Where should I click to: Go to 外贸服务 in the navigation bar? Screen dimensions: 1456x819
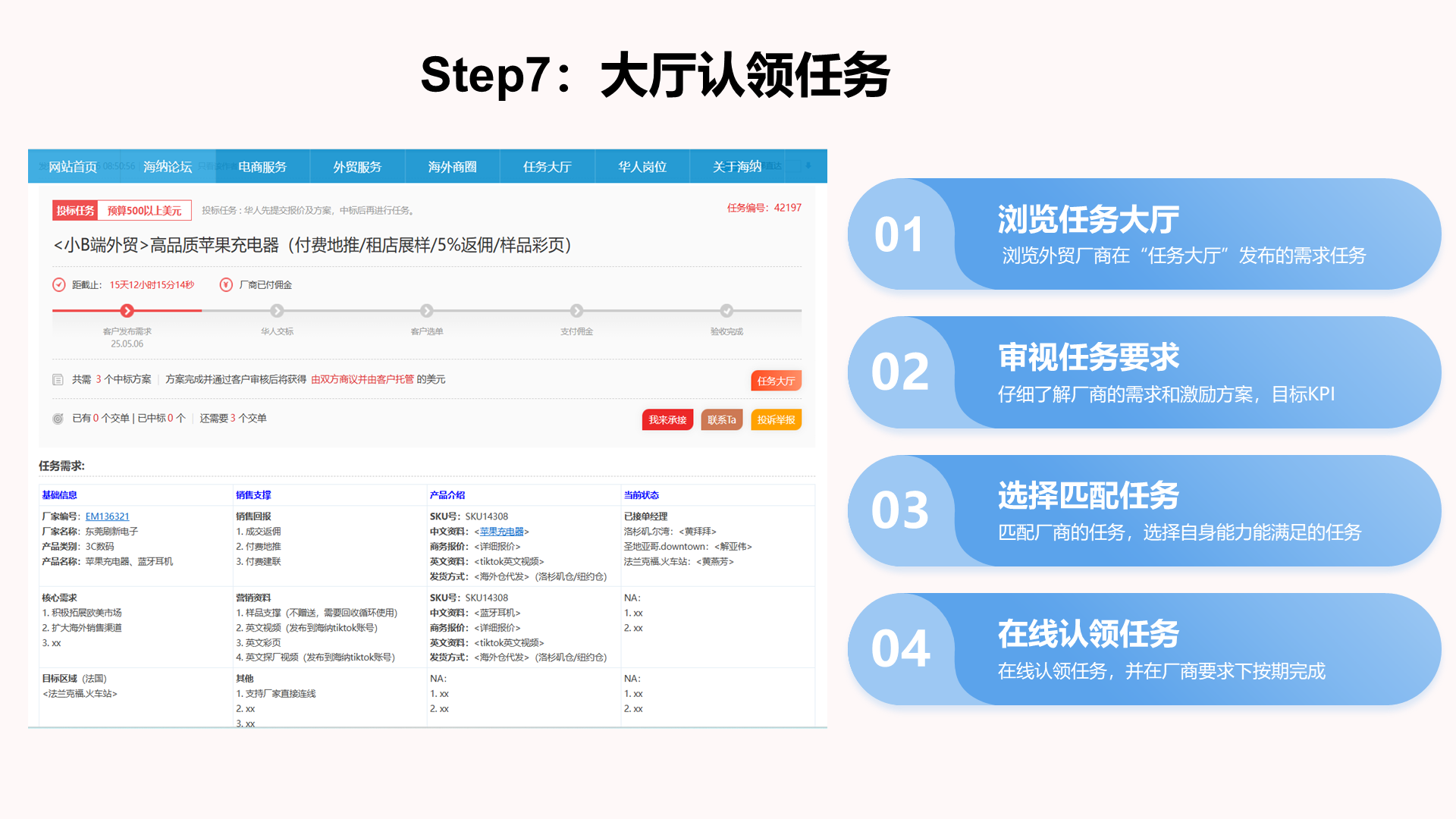(357, 167)
